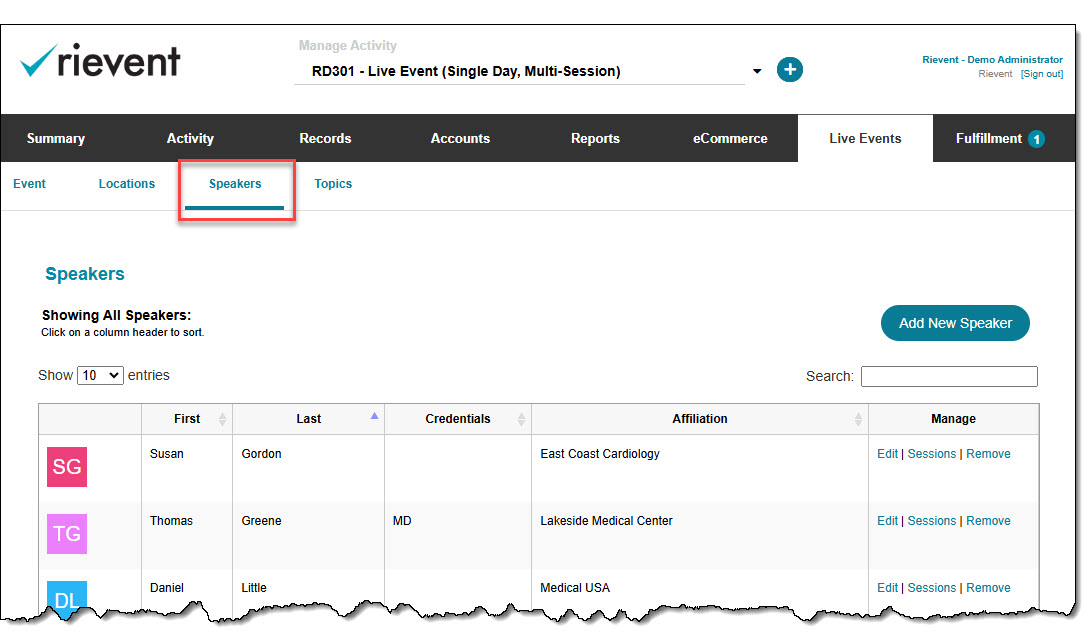Edit the Susan Gordon speaker

[x=887, y=454]
